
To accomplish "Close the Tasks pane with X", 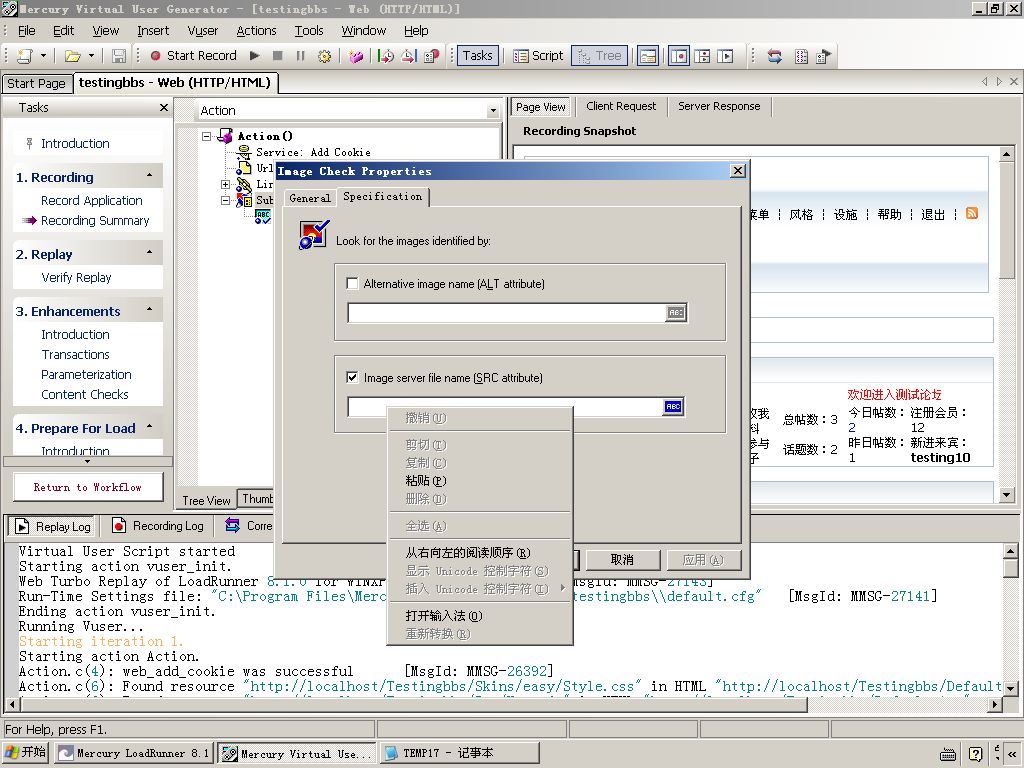I will click(164, 107).
